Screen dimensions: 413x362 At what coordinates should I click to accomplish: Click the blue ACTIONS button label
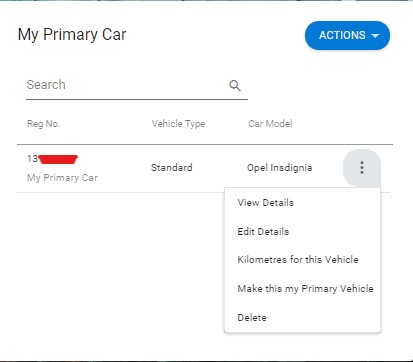pos(342,35)
